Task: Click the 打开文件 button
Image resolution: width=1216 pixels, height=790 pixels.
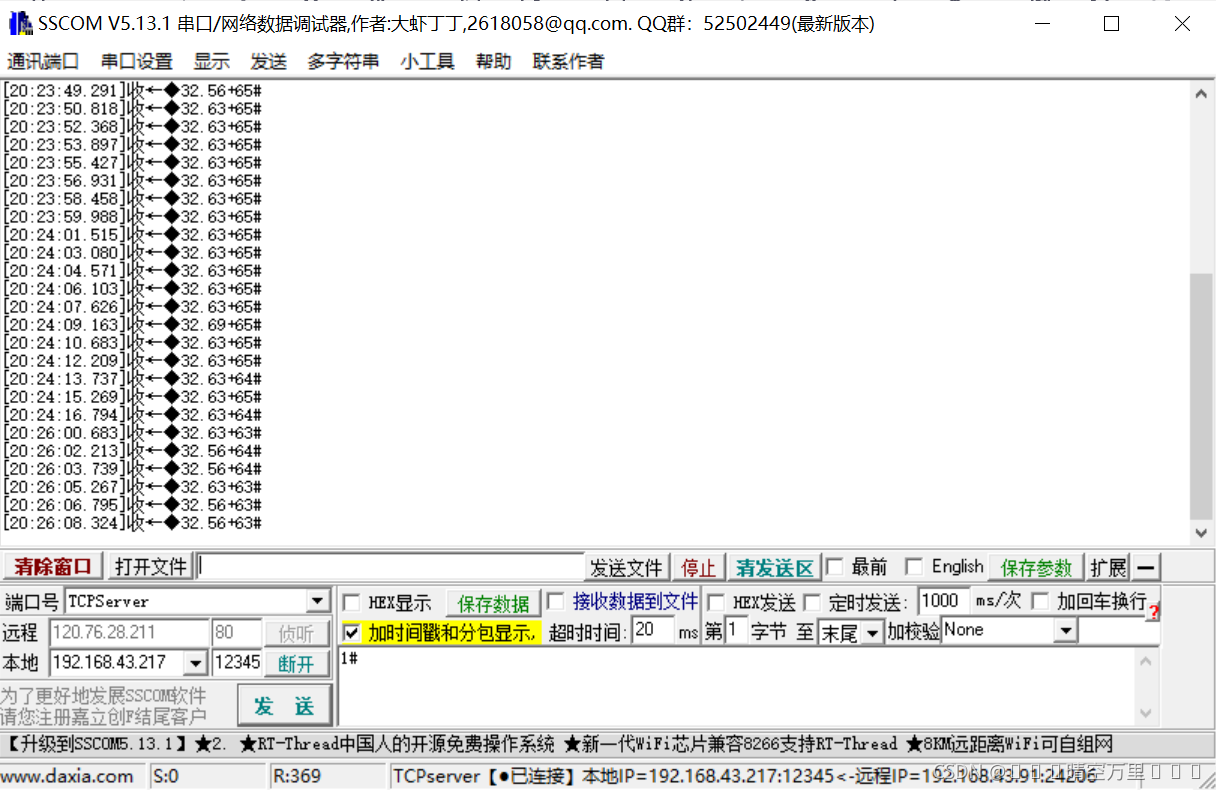Action: click(x=150, y=567)
